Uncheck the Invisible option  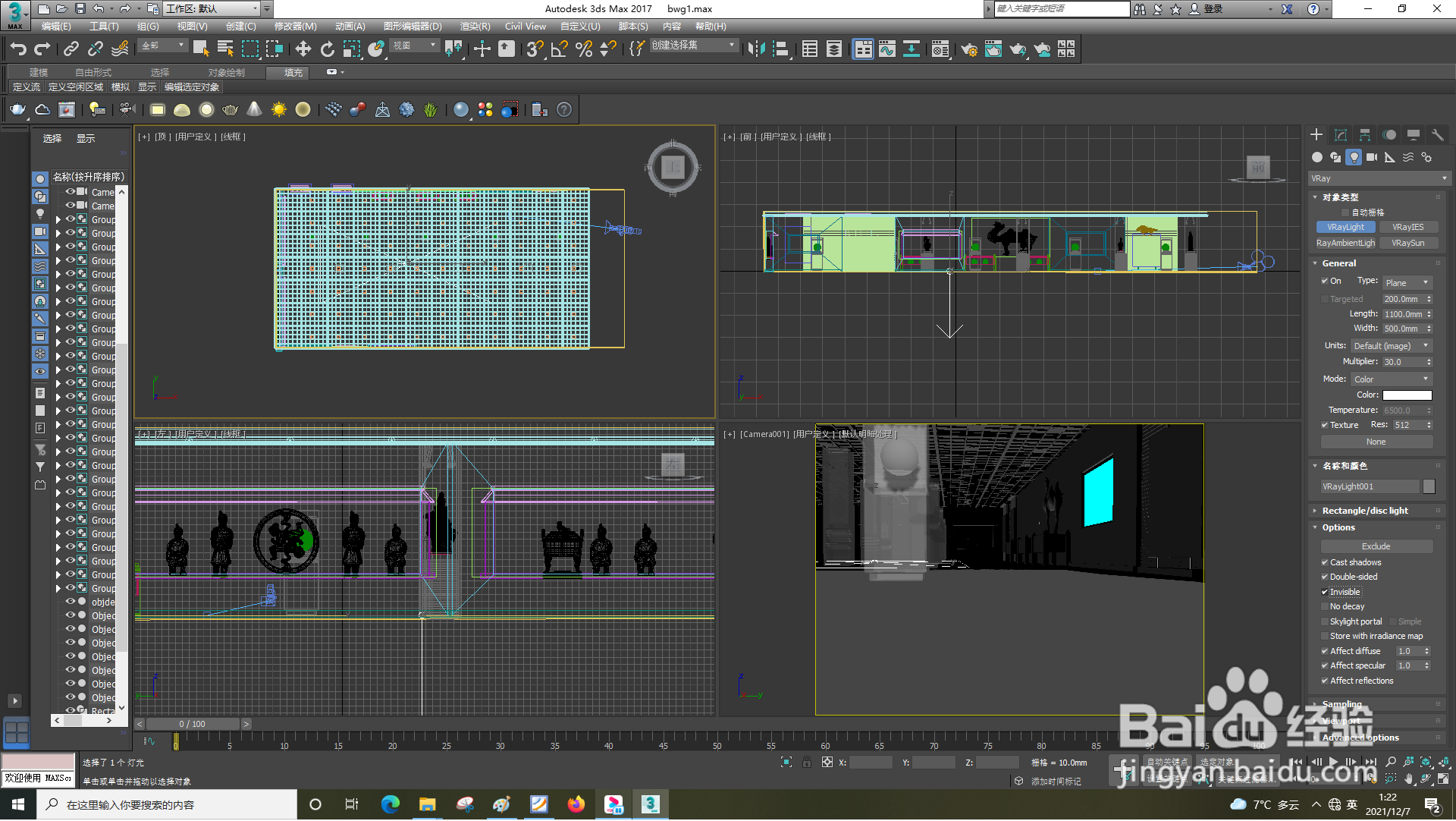[x=1325, y=592]
